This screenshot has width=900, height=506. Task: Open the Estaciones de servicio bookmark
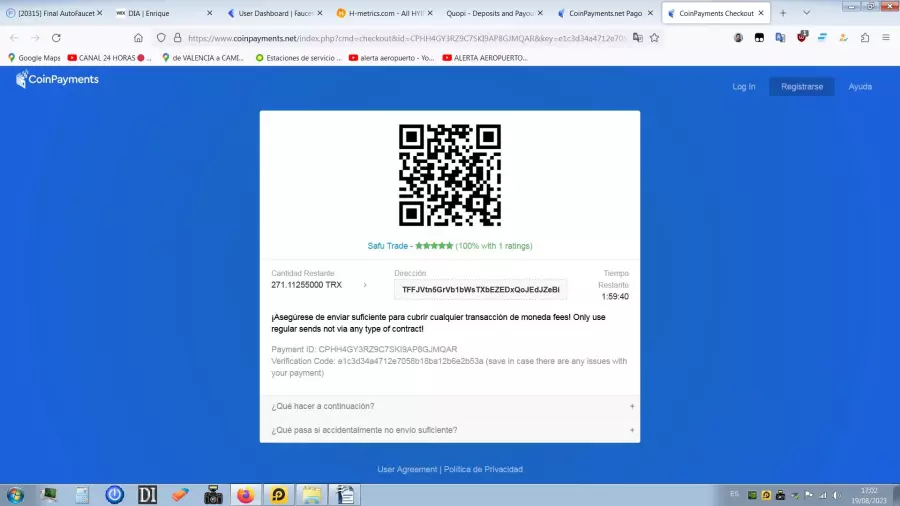point(298,58)
